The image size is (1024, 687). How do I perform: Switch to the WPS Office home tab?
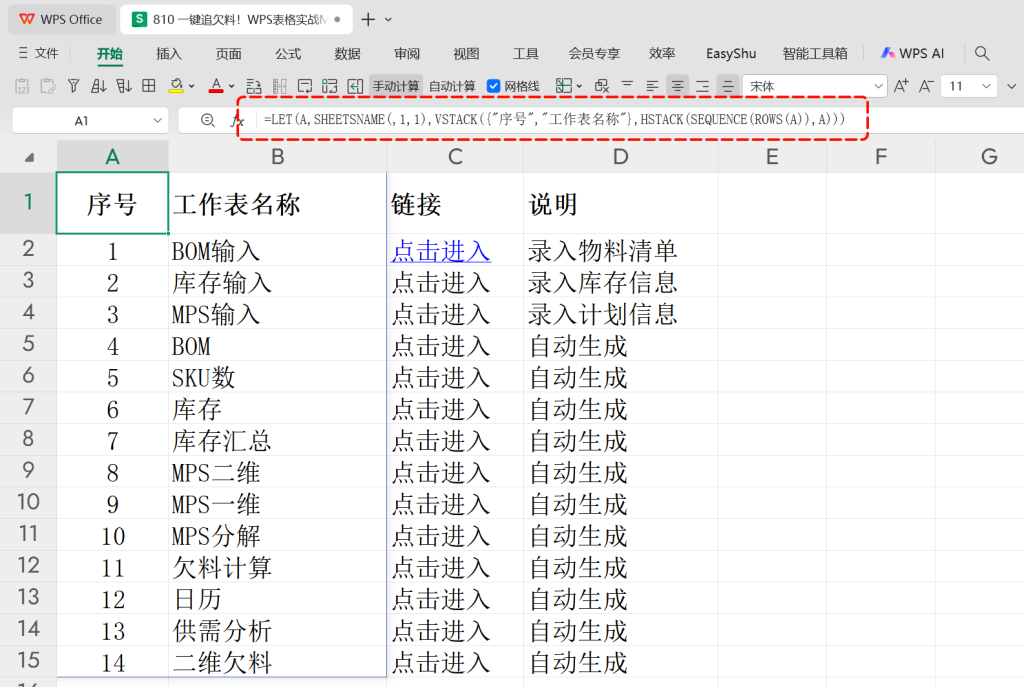(x=61, y=20)
